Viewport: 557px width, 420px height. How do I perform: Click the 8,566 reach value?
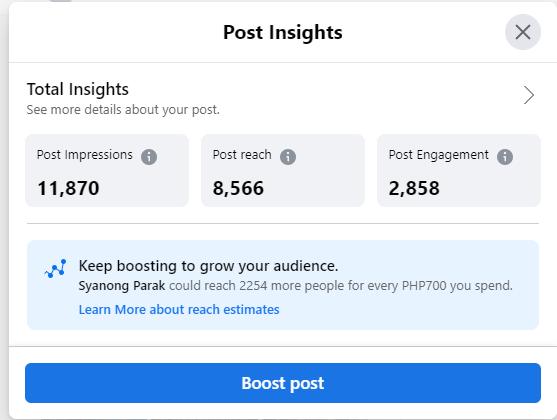click(238, 188)
